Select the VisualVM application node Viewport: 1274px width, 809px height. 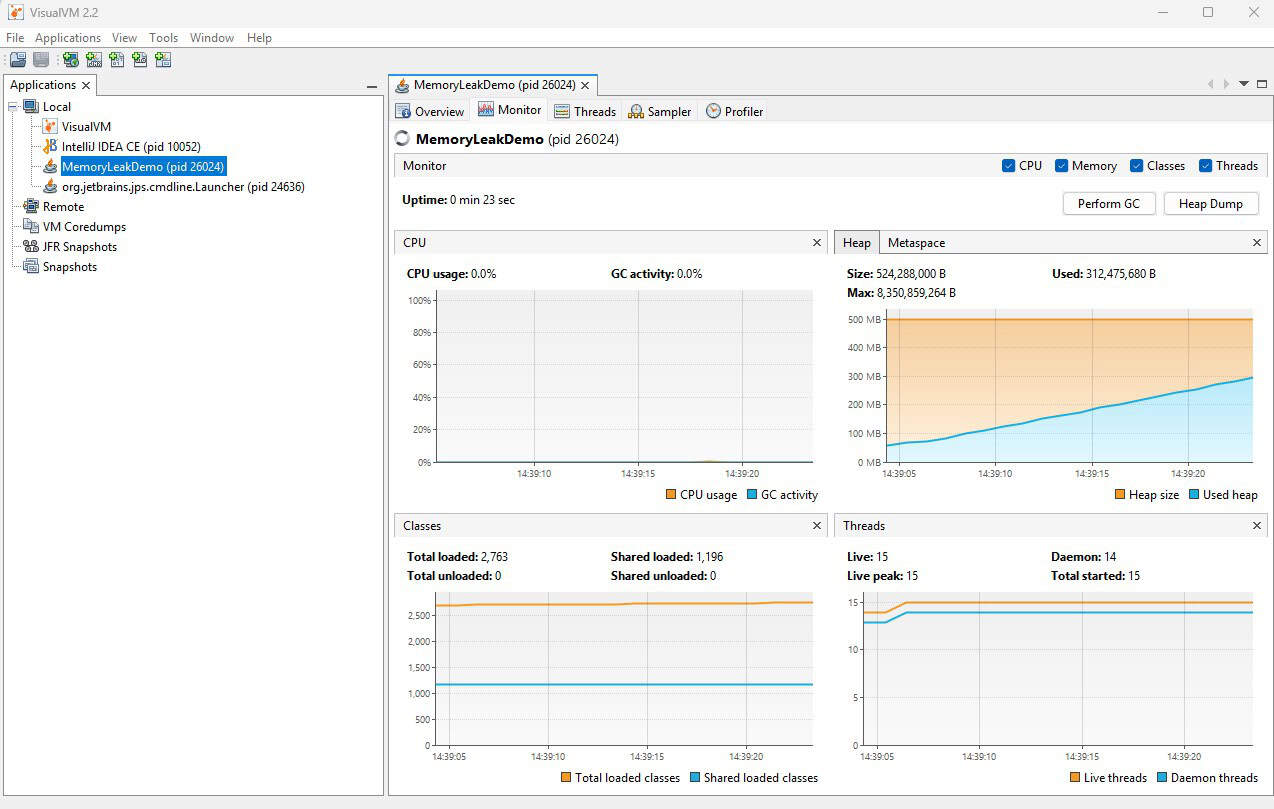coord(86,127)
